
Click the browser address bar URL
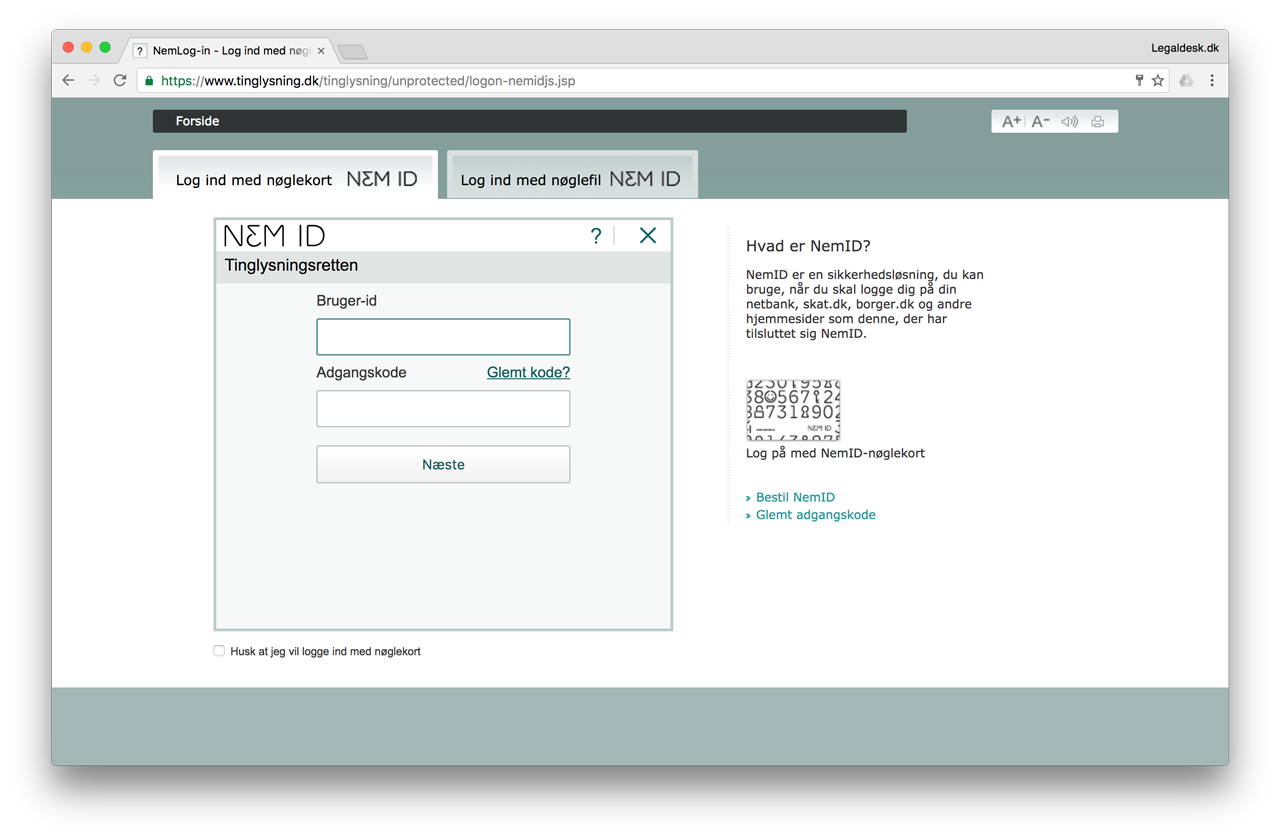(367, 81)
